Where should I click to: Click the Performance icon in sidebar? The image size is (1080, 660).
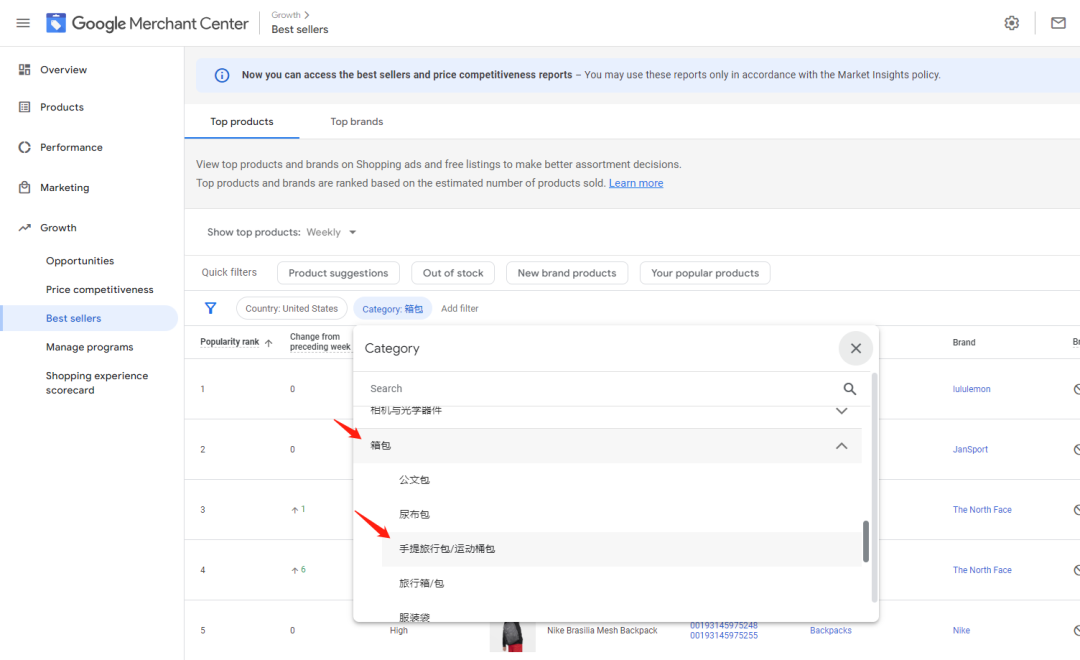[25, 147]
